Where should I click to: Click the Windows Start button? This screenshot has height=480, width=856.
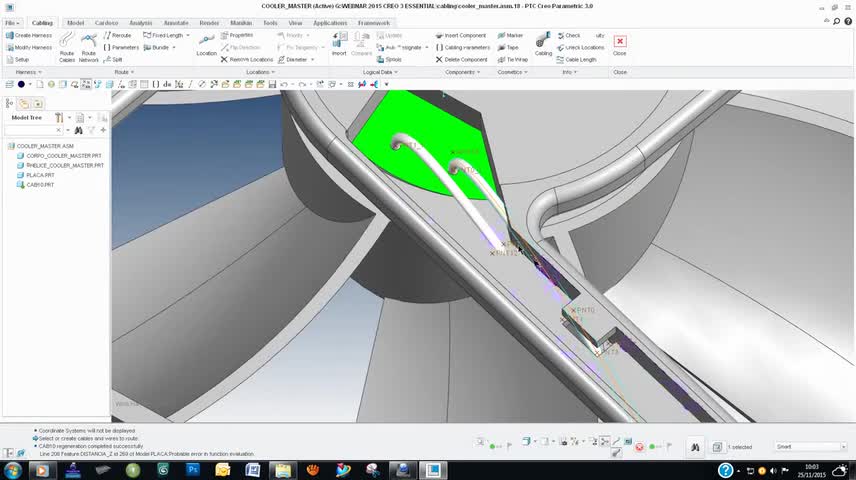pyautogui.click(x=13, y=470)
